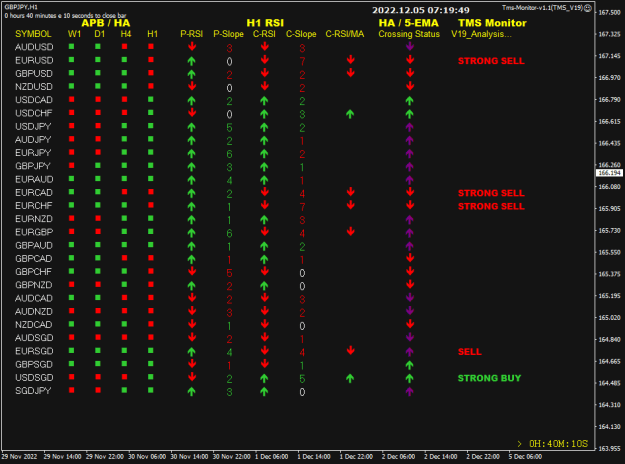Click the EURCAD STRONG SELL signal
The height and width of the screenshot is (464, 625).
tap(491, 193)
